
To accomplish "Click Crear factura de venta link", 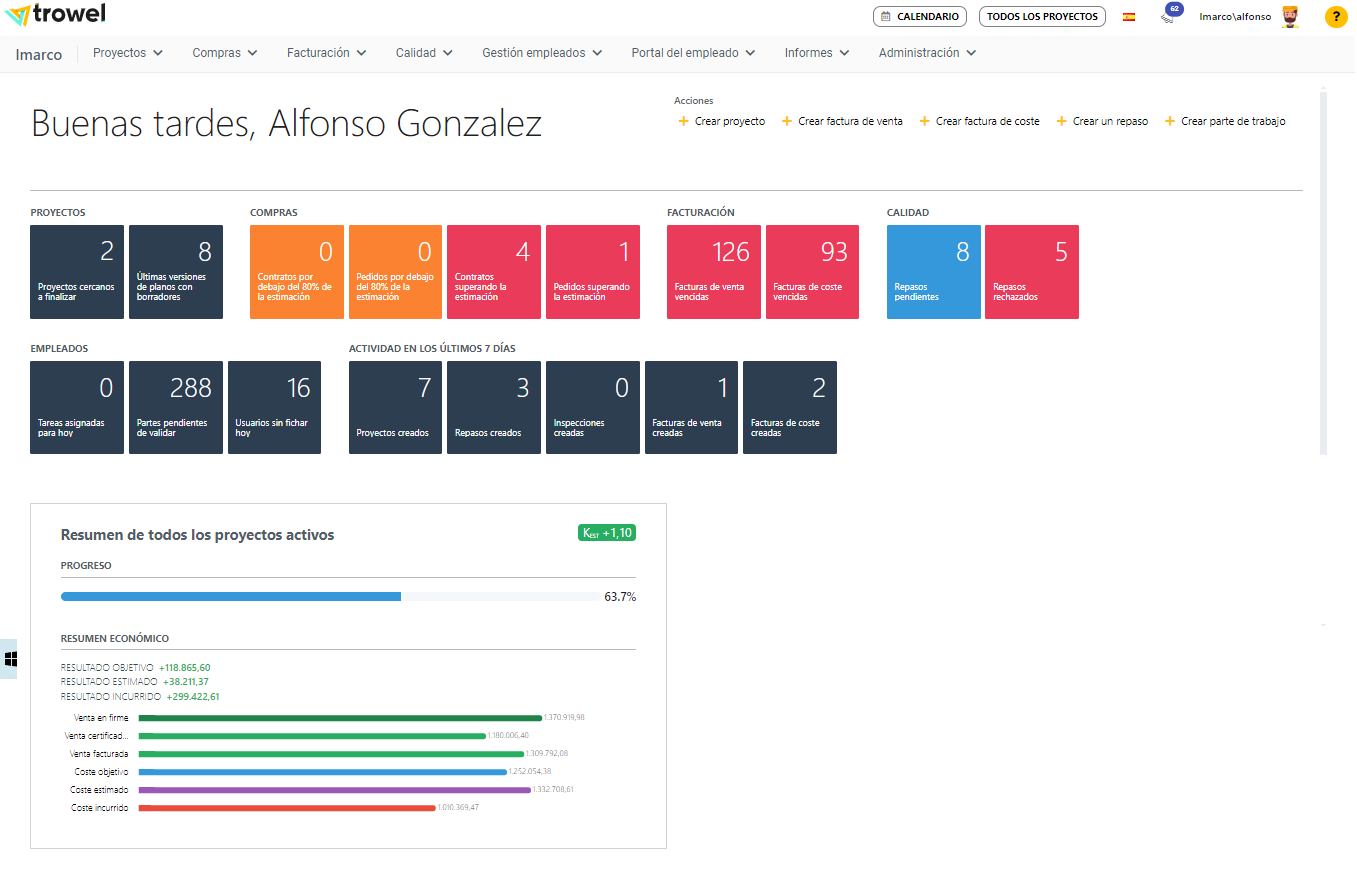I will pos(850,122).
